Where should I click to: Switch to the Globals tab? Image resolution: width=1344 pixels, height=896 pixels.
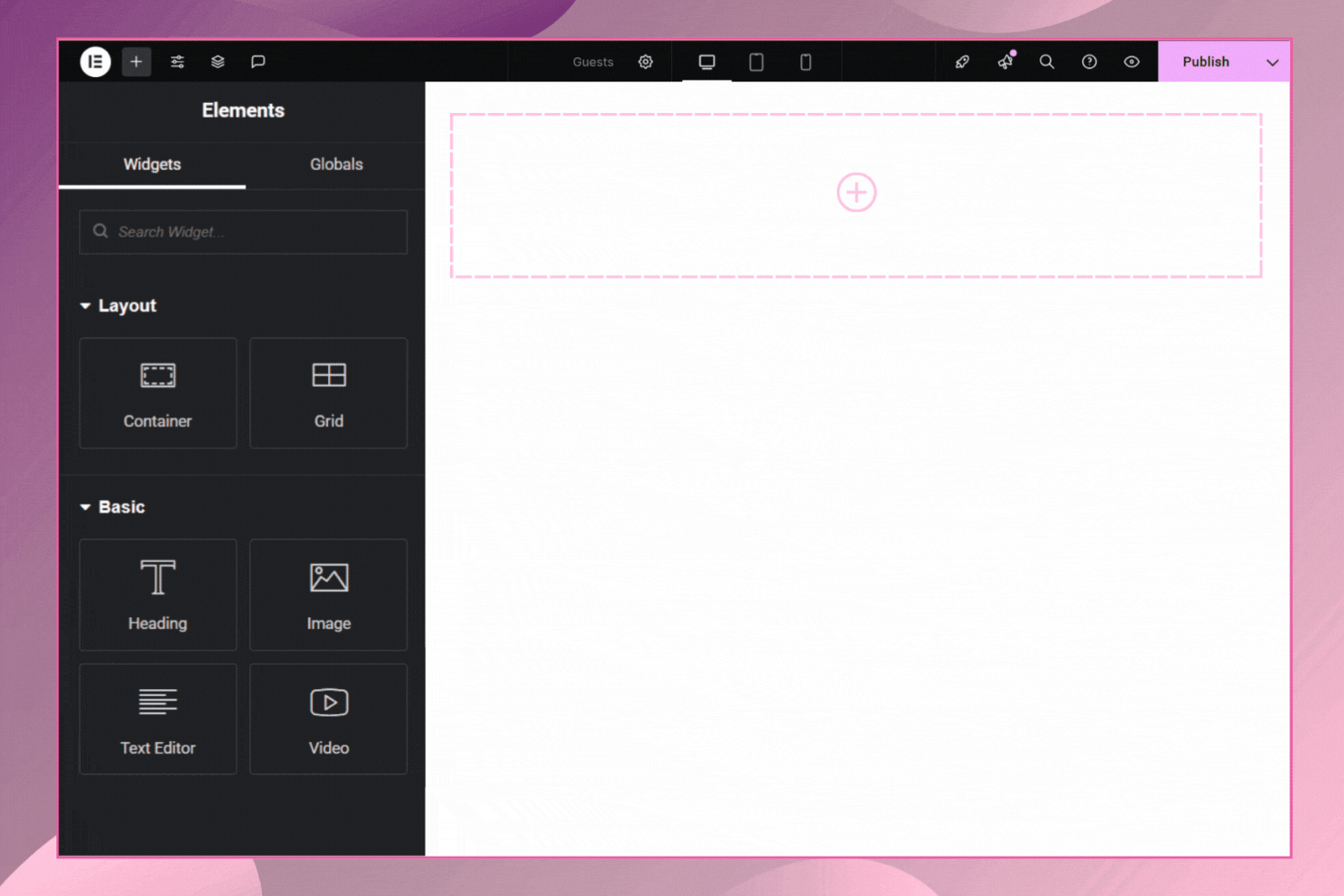click(336, 164)
